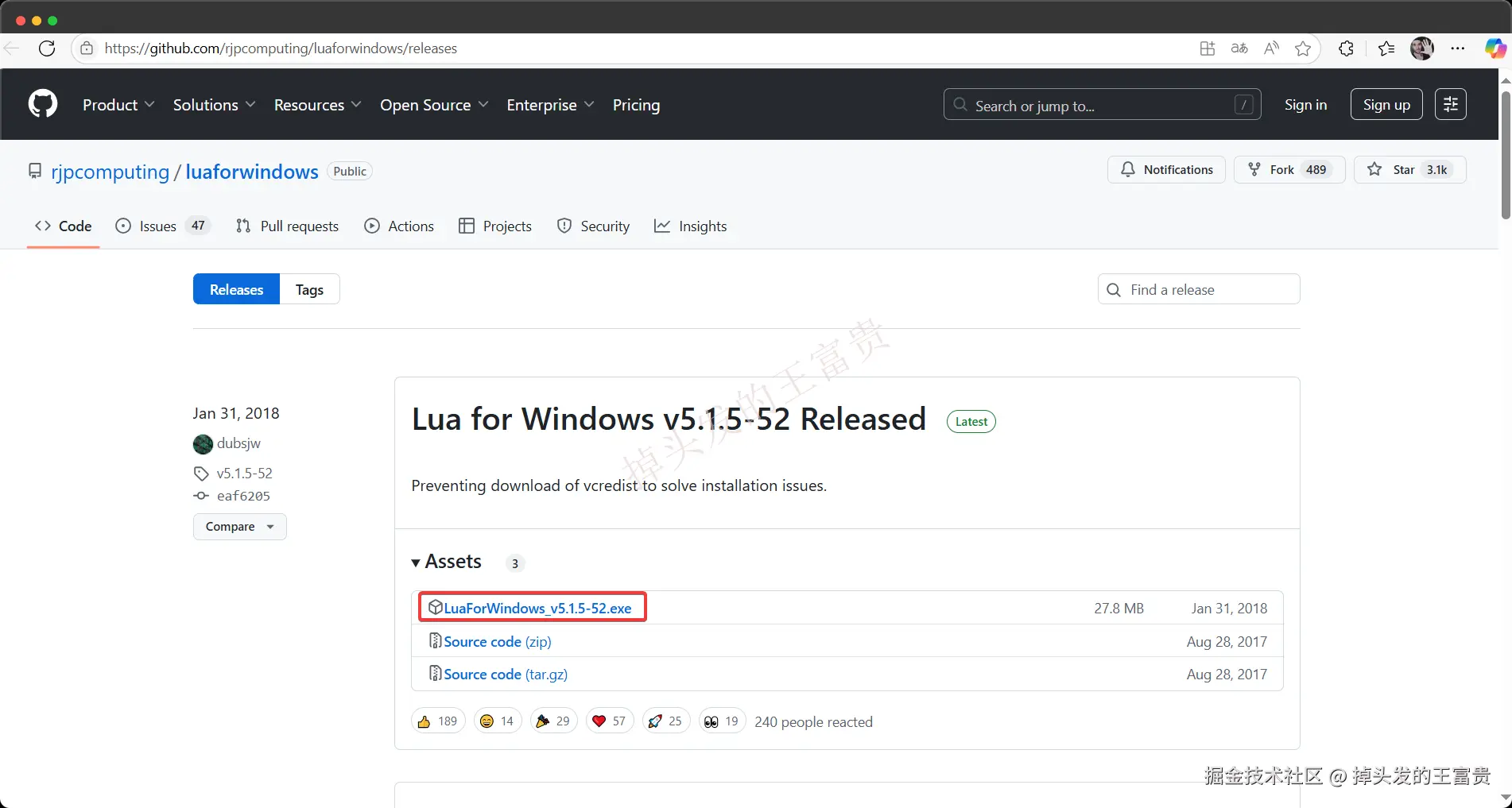Collapse the Assets section

coord(447,562)
